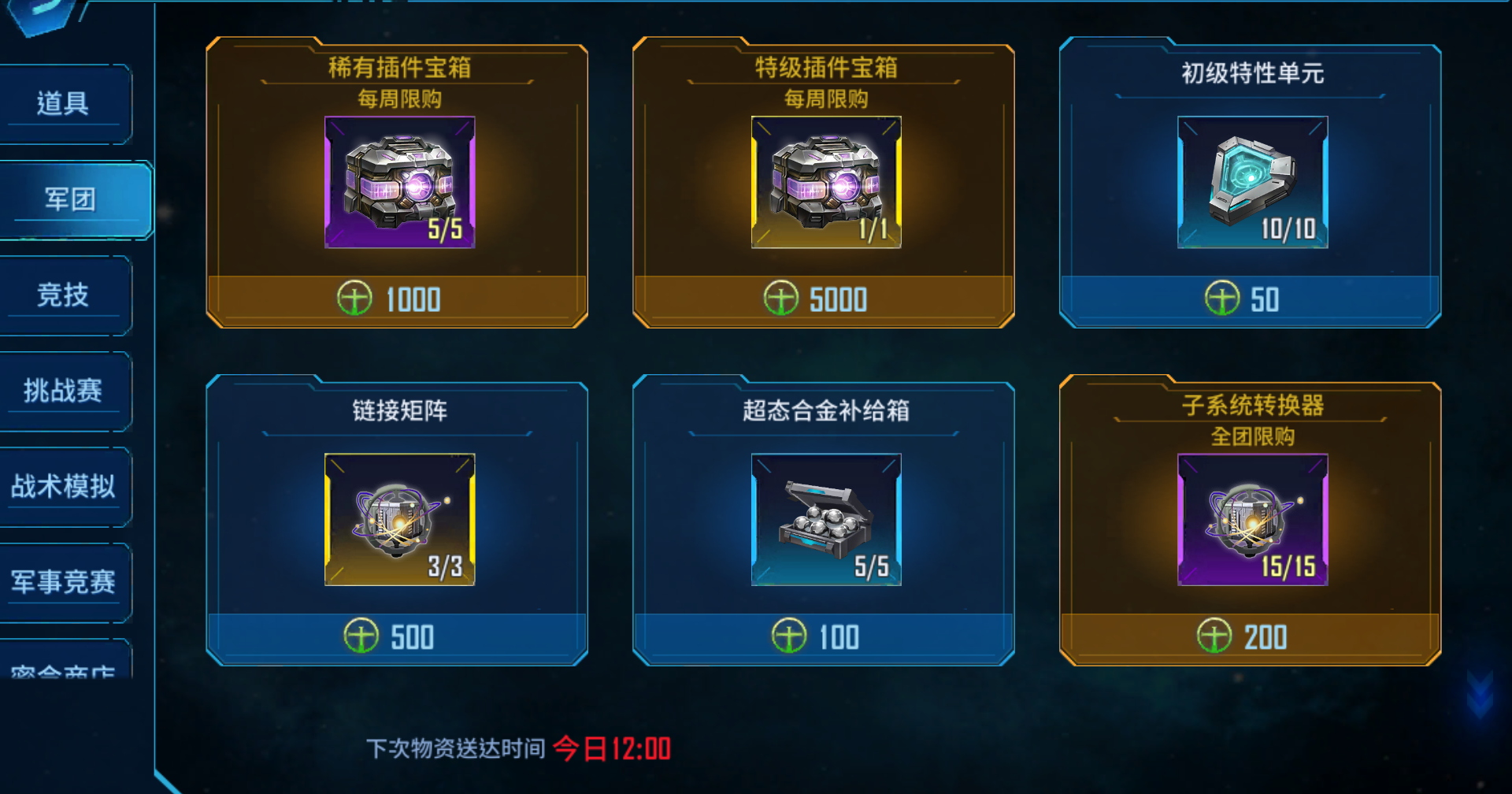1512x794 pixels.
Task: Buy 链接矩阵 for 500
Action: coord(397,636)
